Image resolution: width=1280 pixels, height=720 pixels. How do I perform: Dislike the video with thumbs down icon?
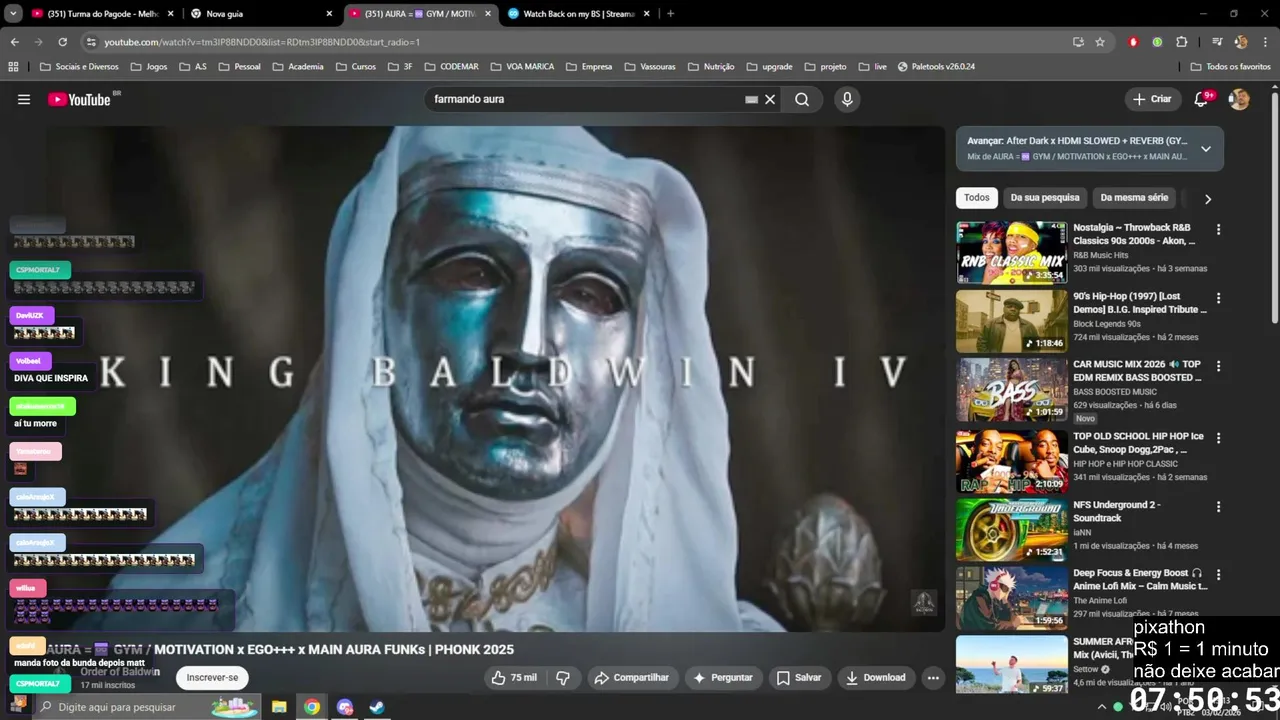tap(563, 677)
